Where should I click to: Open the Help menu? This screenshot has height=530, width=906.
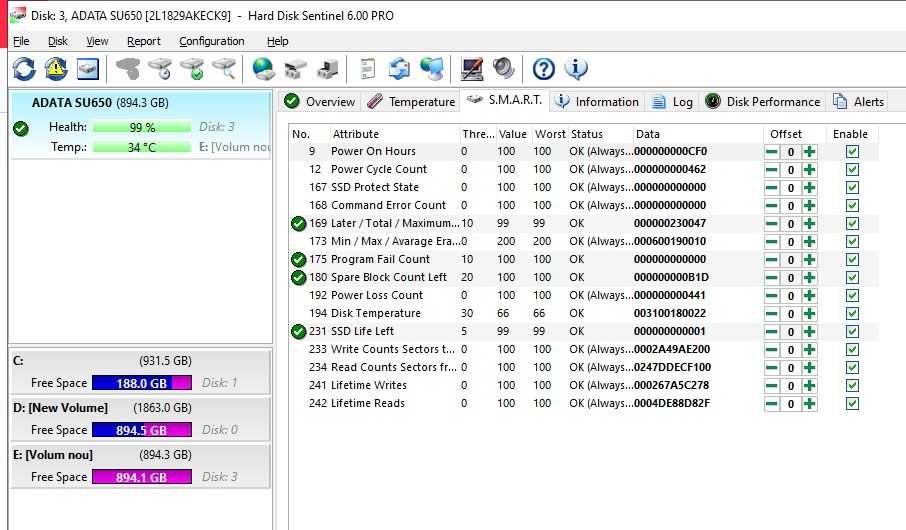coord(277,41)
